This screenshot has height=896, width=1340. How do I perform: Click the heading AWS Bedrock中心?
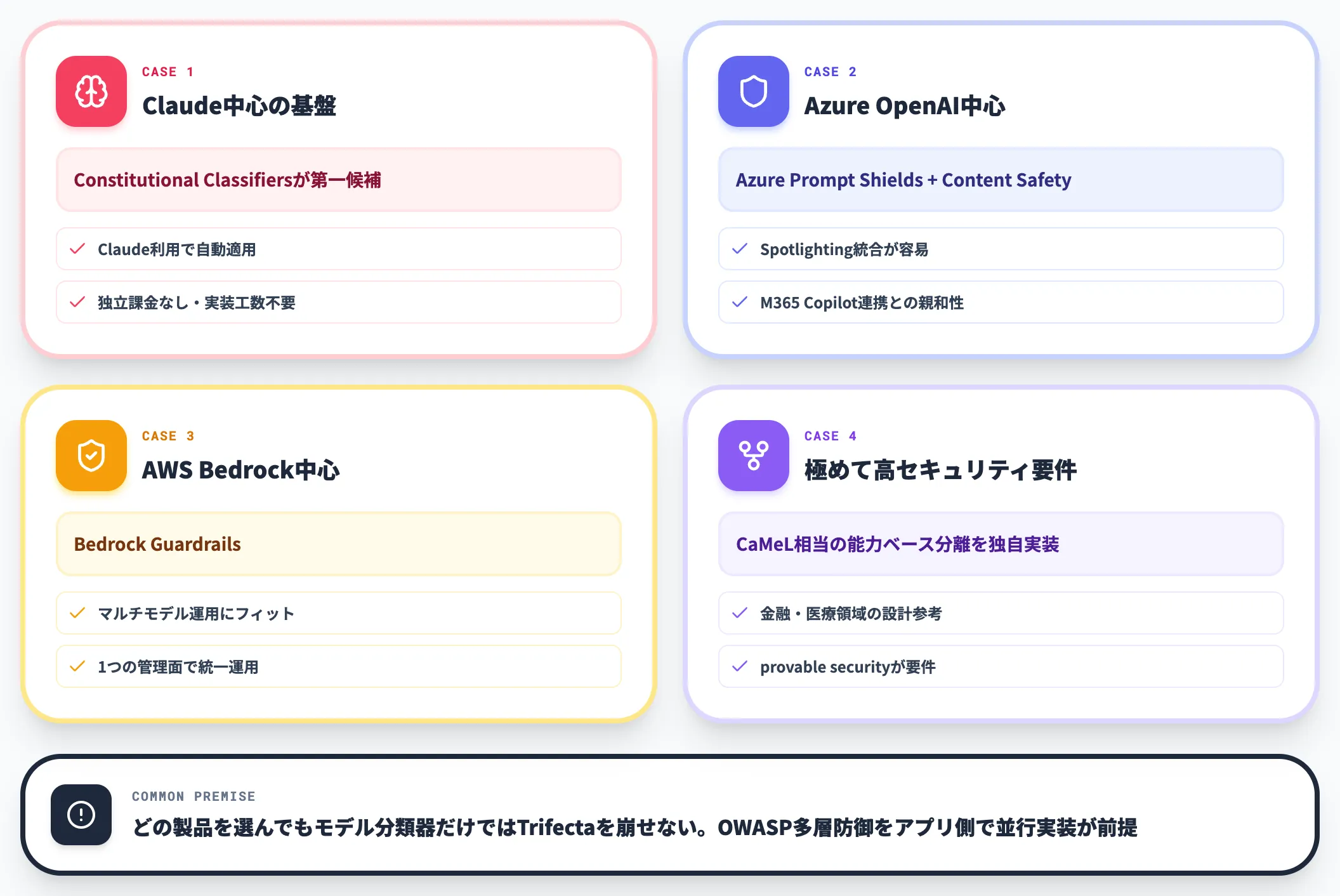241,470
